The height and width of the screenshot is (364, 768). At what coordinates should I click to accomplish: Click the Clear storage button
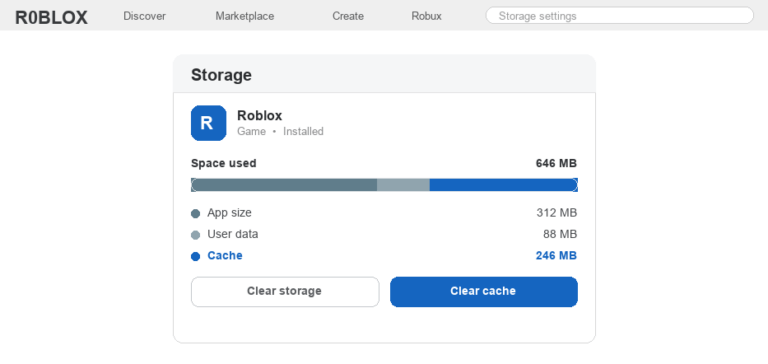click(285, 291)
